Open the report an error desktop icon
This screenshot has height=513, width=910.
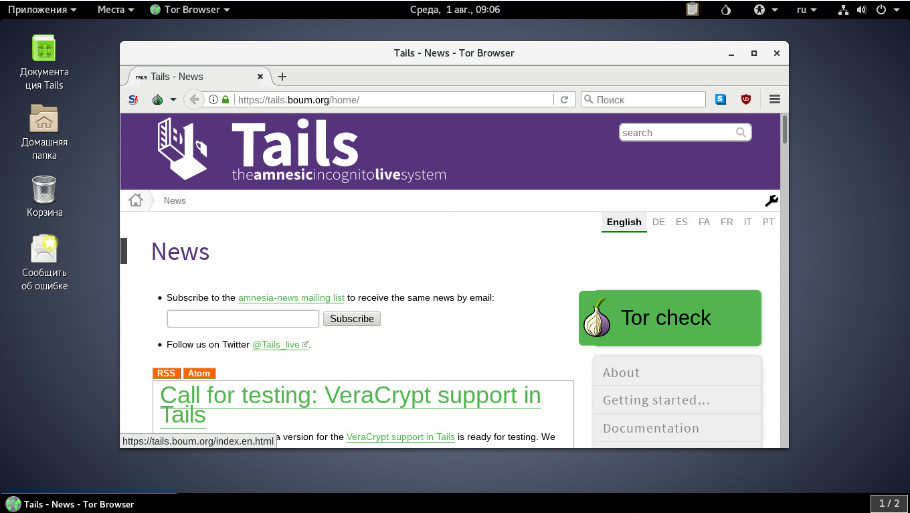(44, 262)
